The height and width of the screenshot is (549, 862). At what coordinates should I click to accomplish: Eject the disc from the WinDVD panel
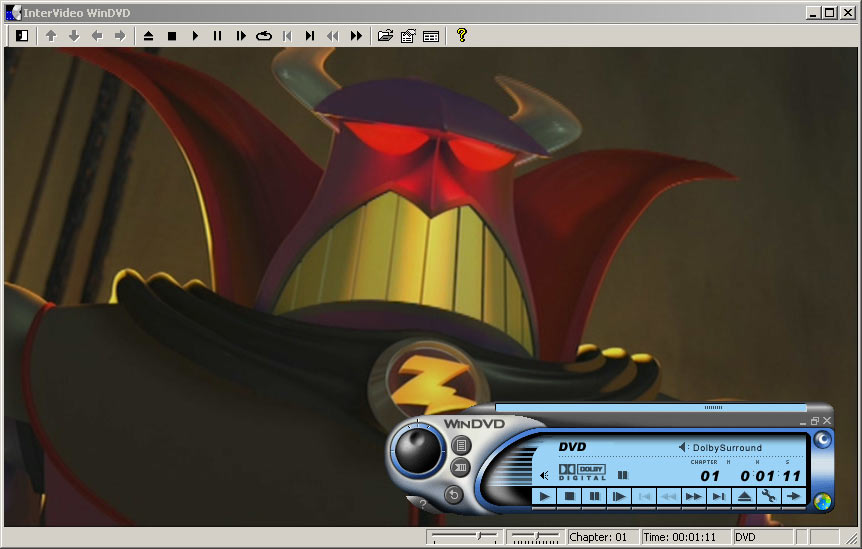[744, 497]
